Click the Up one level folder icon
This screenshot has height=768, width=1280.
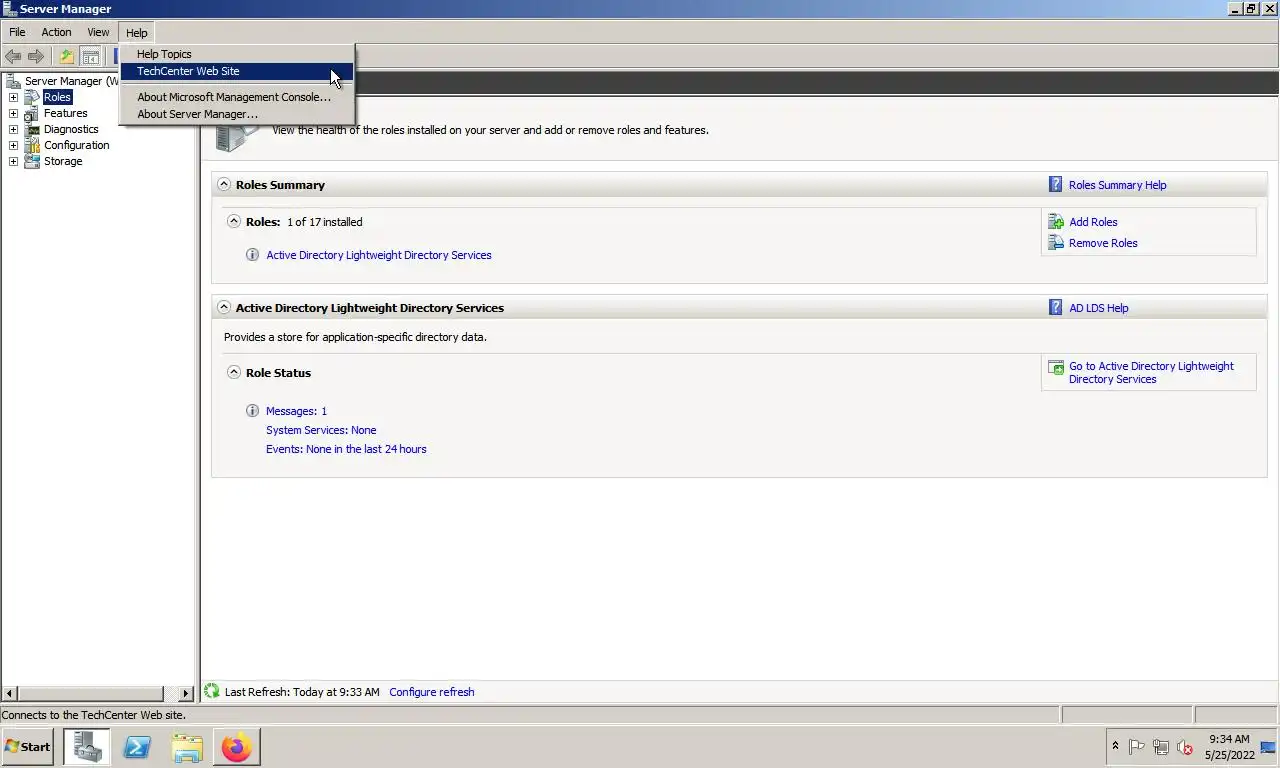click(67, 56)
